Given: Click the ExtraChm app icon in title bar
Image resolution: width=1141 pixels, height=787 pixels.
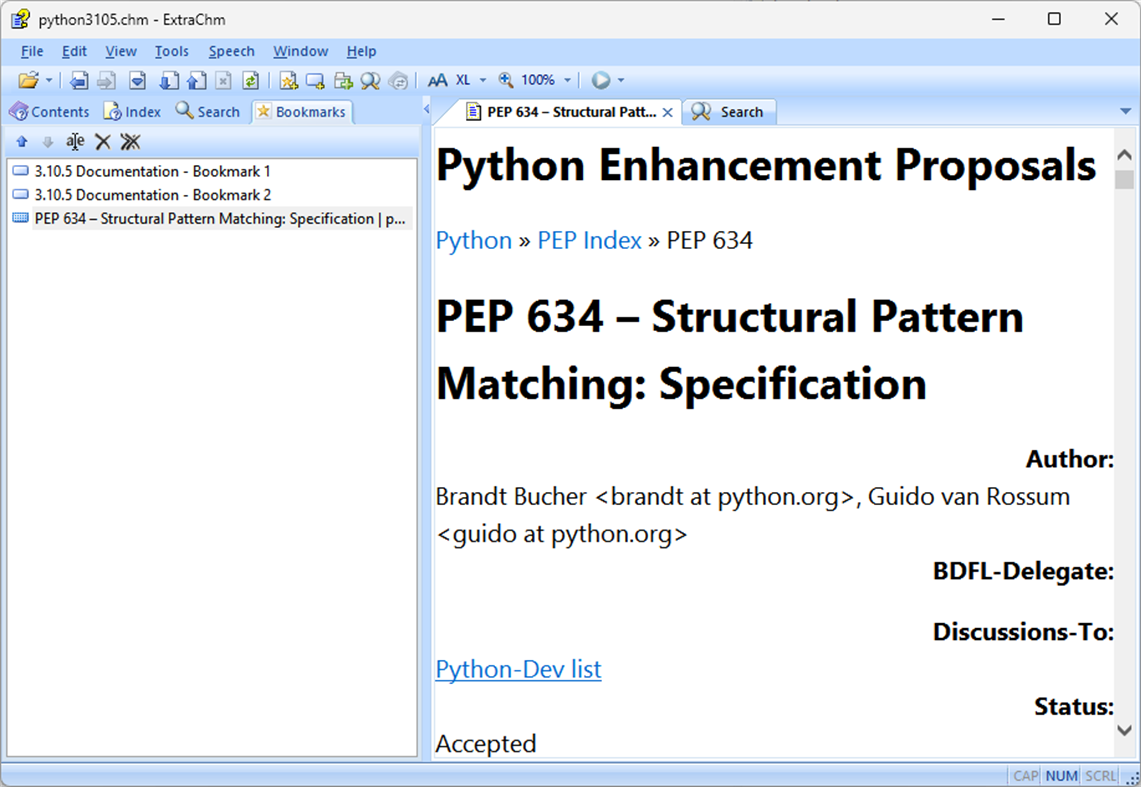Looking at the screenshot, I should point(20,19).
